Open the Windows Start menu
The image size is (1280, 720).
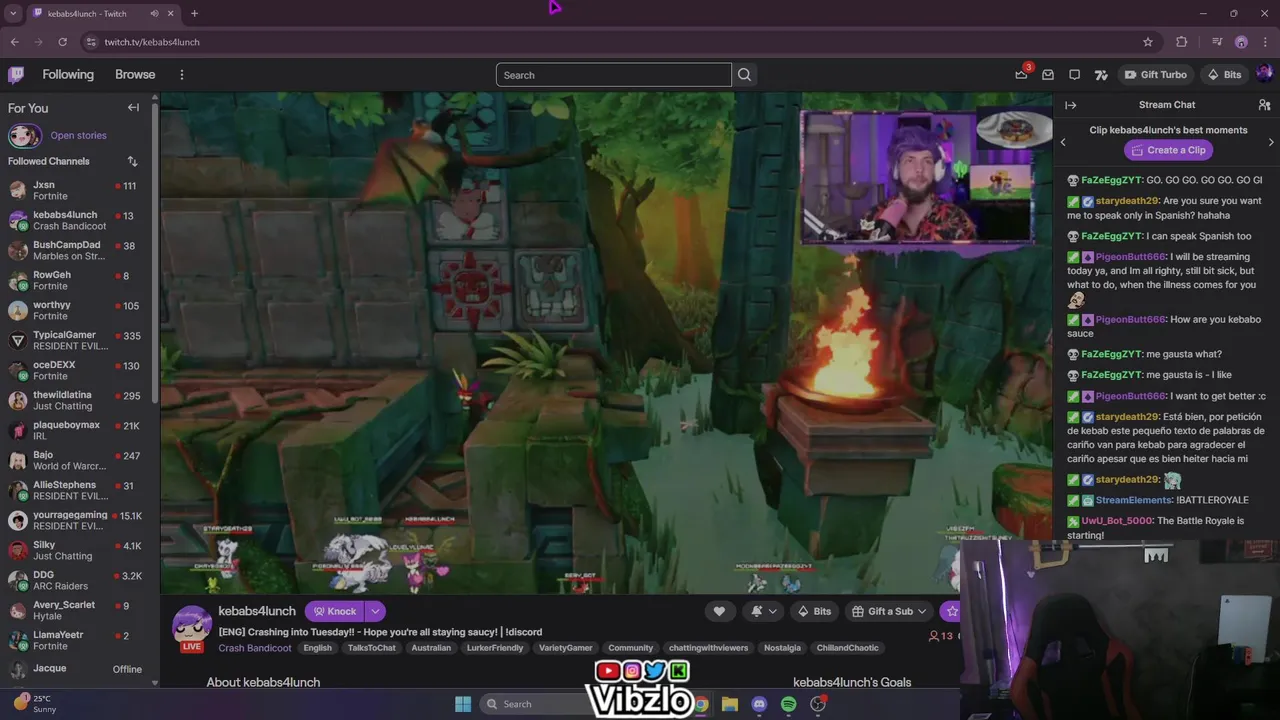coord(463,704)
